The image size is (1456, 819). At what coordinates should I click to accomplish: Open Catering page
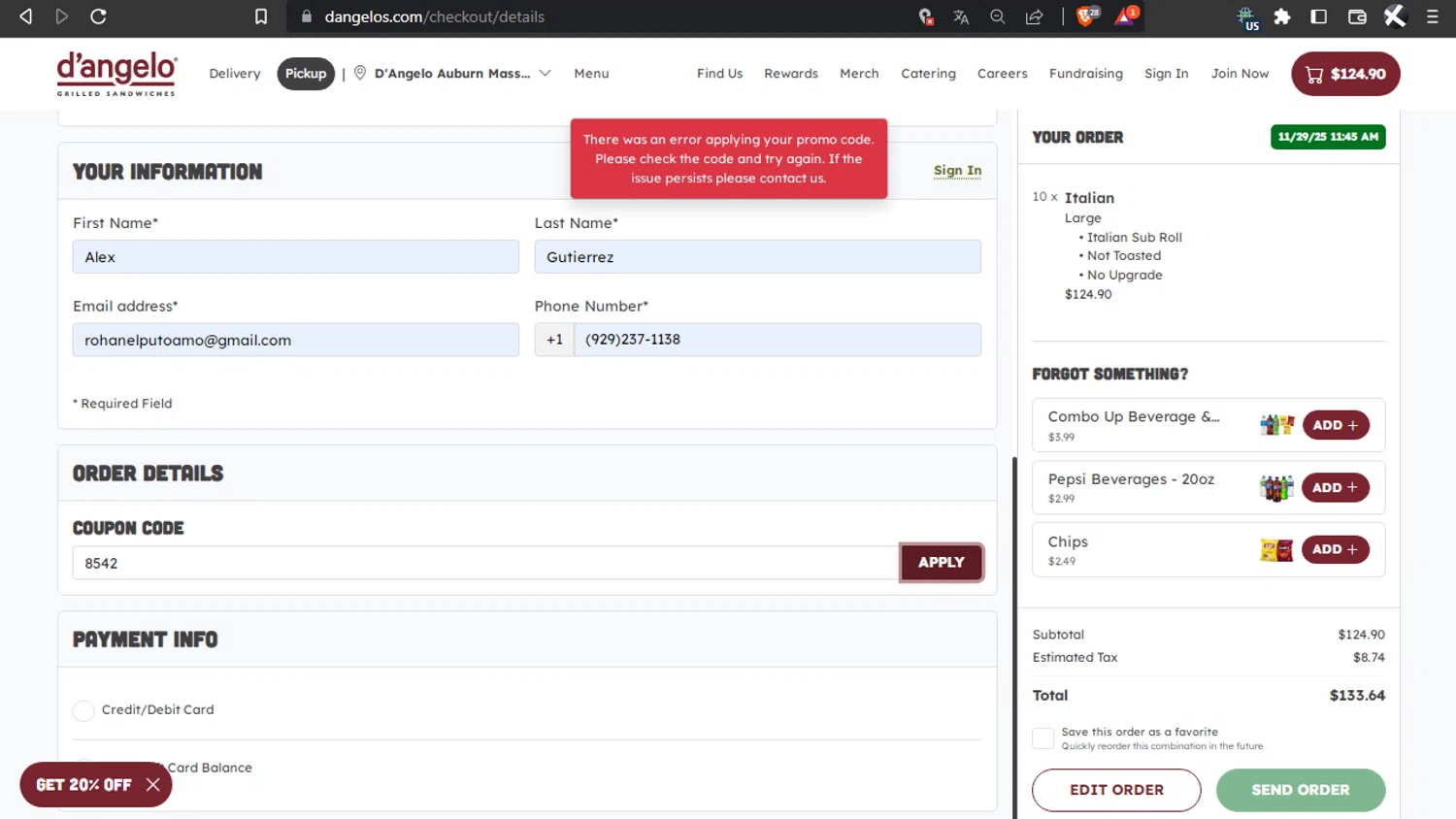pyautogui.click(x=928, y=74)
